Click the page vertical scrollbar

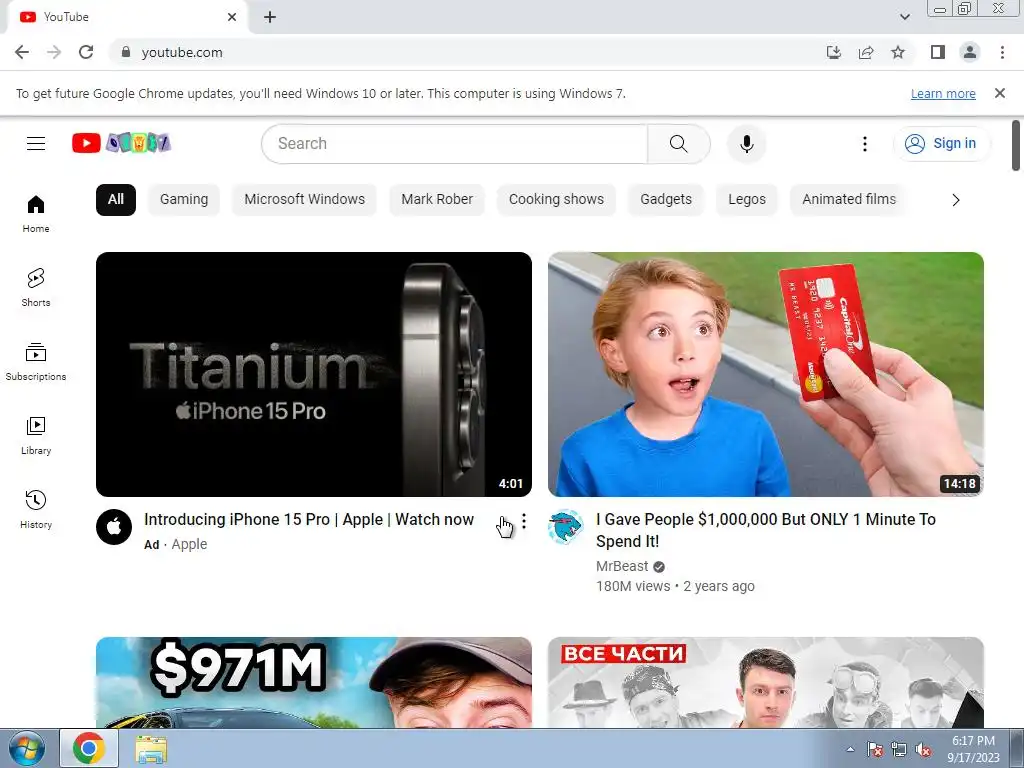1016,146
